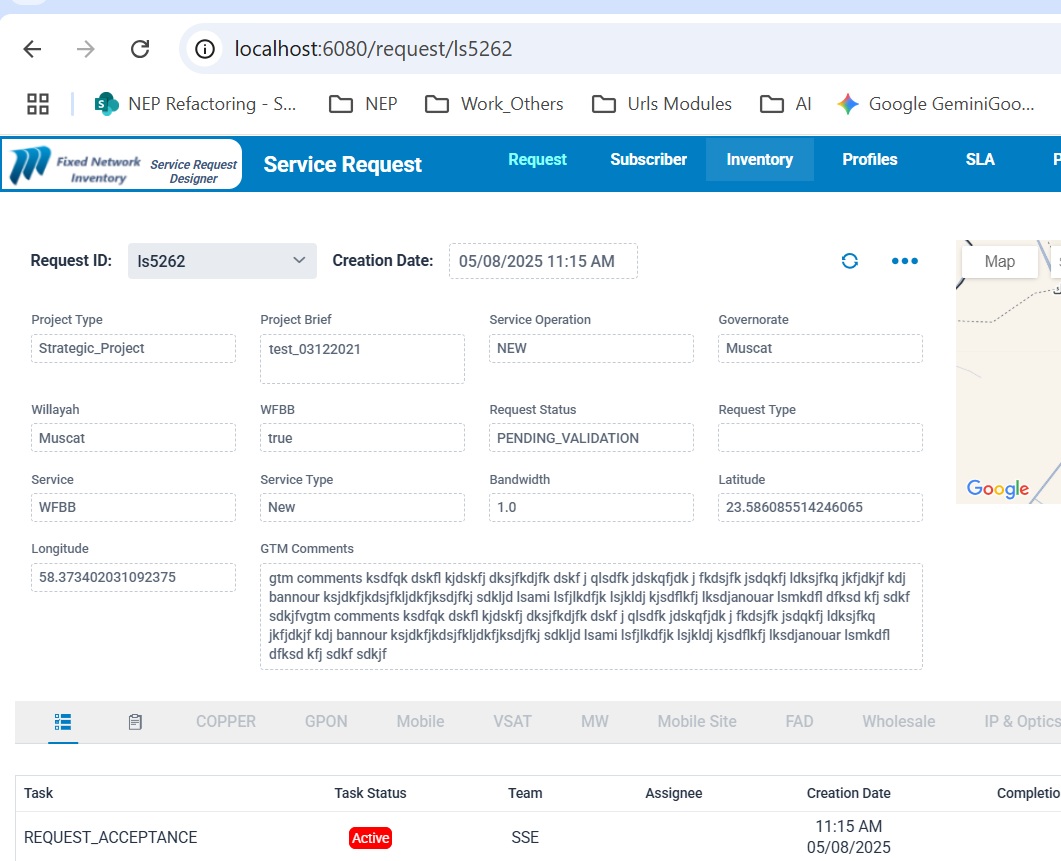Open the browser apps grid icon

click(38, 104)
